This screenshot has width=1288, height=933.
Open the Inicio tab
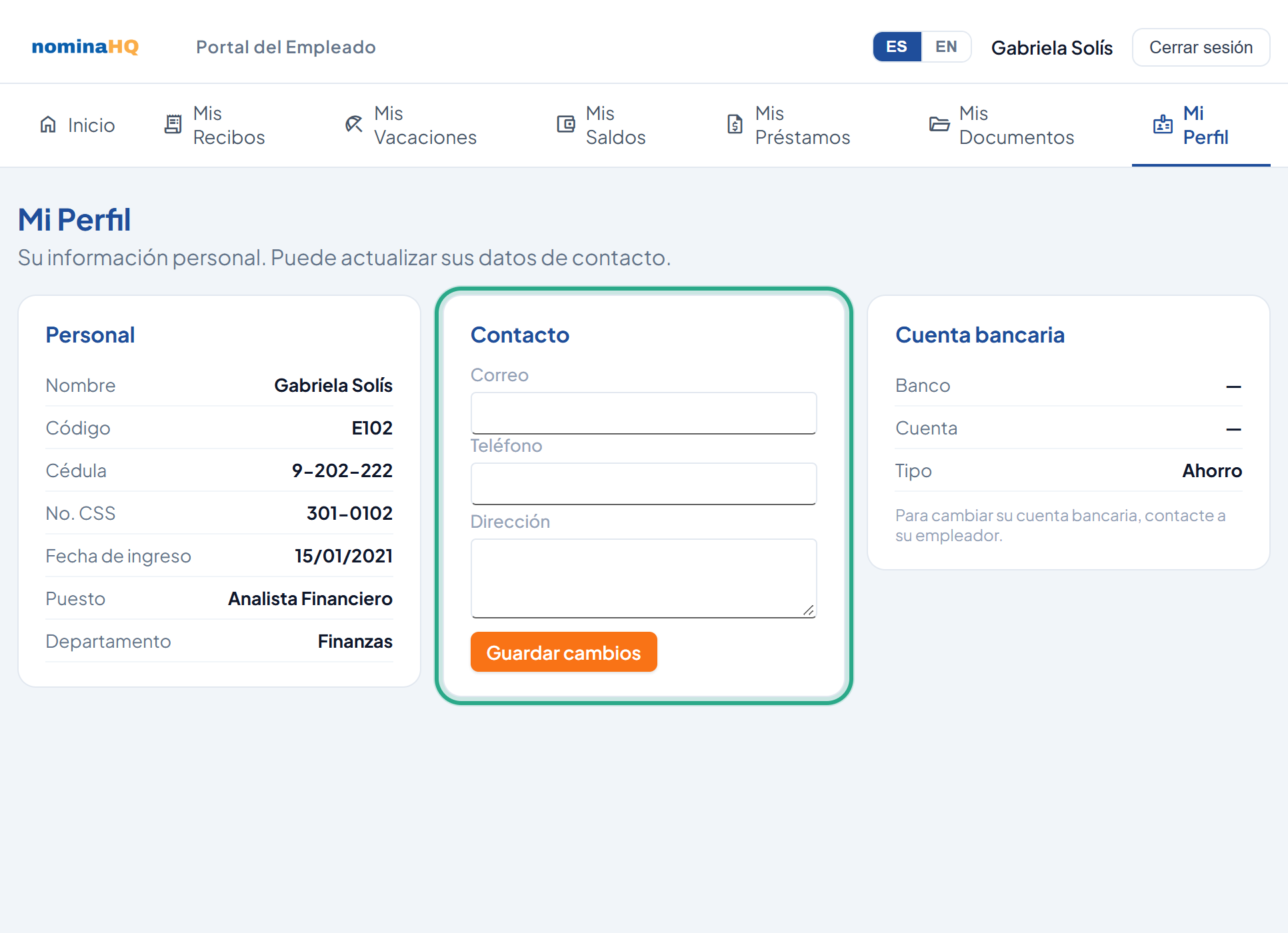(77, 125)
